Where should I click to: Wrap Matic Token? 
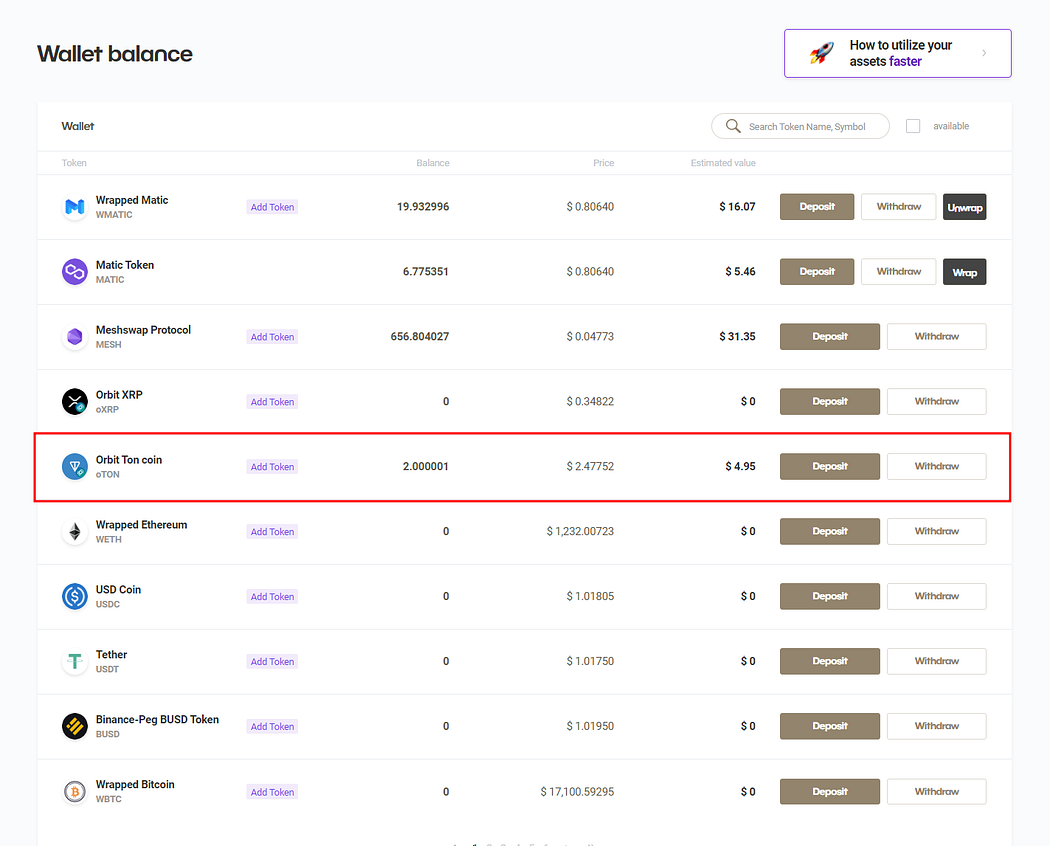[x=964, y=272]
